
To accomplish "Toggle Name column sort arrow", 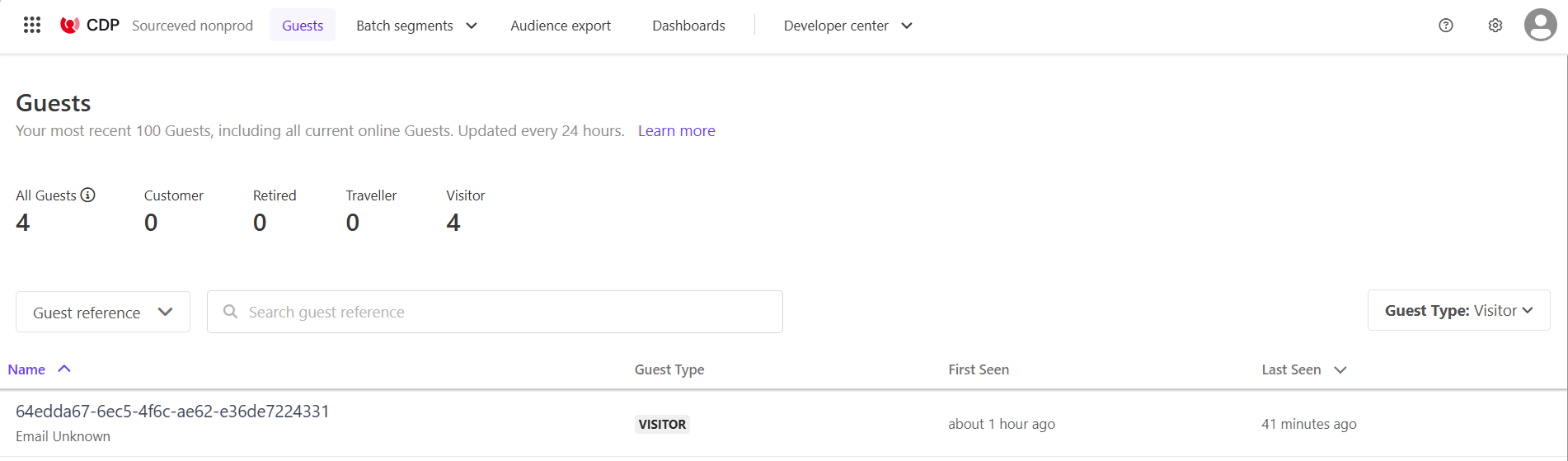I will [x=64, y=369].
